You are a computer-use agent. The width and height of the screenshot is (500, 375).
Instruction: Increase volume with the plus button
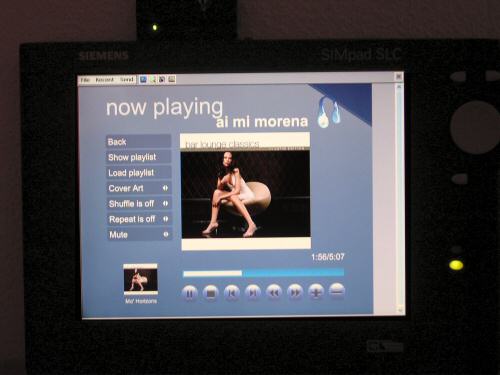[316, 292]
